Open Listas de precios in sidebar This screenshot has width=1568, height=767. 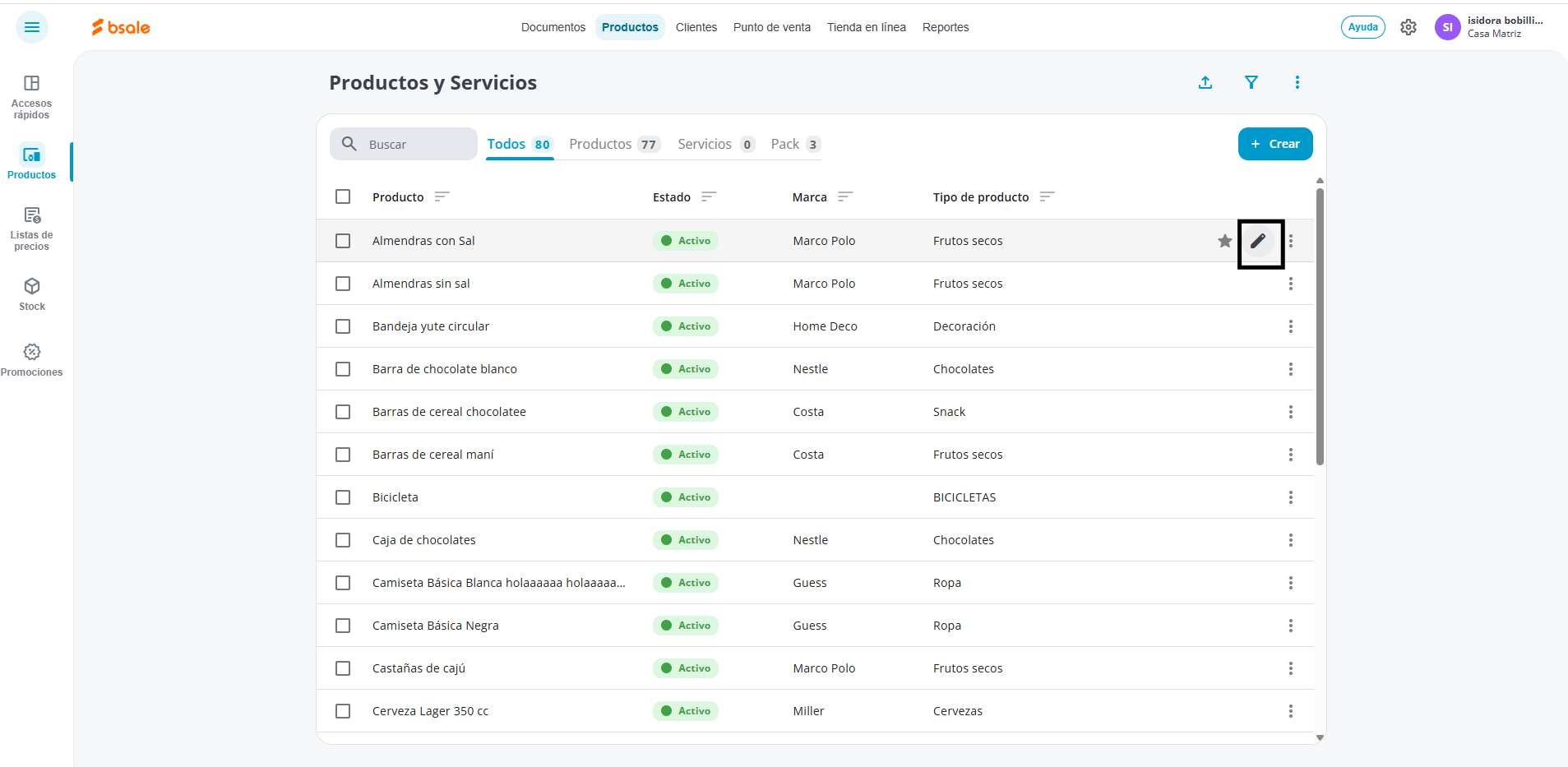(32, 229)
